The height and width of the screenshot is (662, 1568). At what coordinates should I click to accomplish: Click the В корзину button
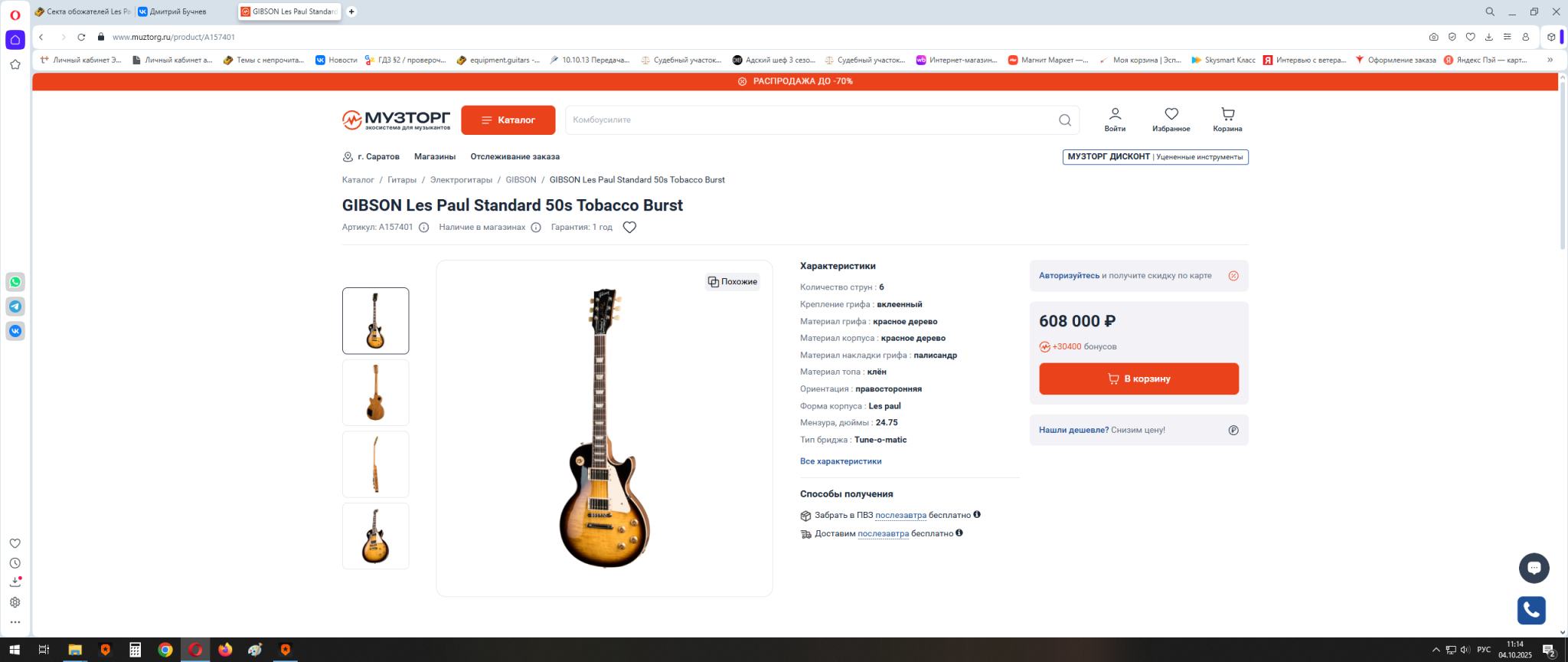(1138, 379)
